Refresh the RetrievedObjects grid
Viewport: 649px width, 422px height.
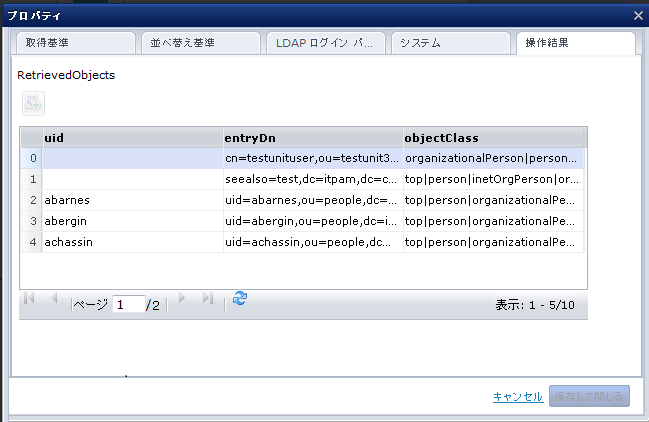(x=240, y=298)
